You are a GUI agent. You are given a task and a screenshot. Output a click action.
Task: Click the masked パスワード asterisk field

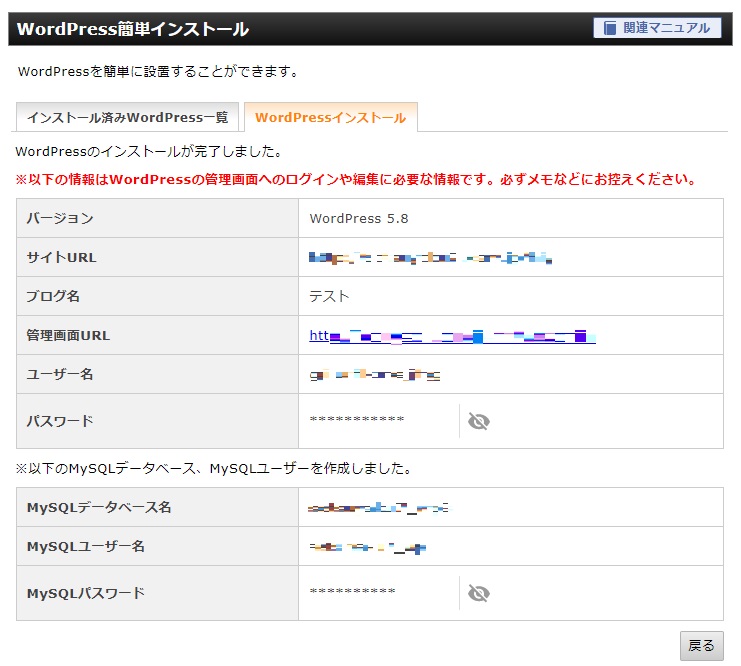357,419
